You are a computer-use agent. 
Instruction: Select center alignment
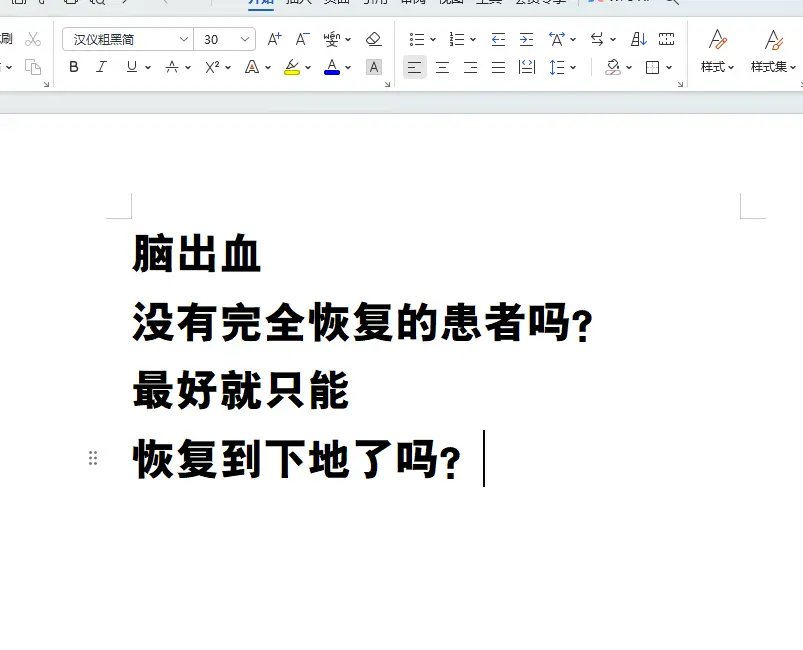(442, 67)
